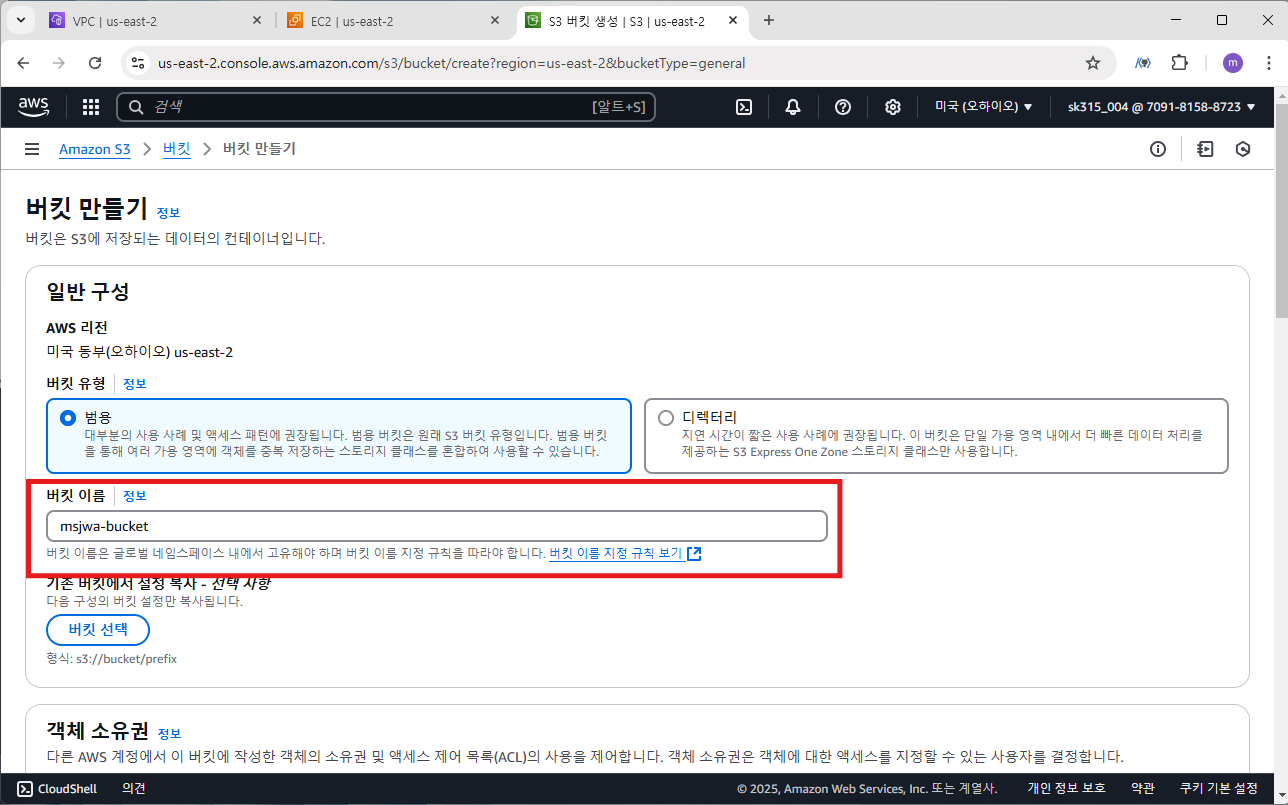The image size is (1288, 805).
Task: Open 버킷 이름 지정 규칙 보기 link
Action: click(625, 553)
